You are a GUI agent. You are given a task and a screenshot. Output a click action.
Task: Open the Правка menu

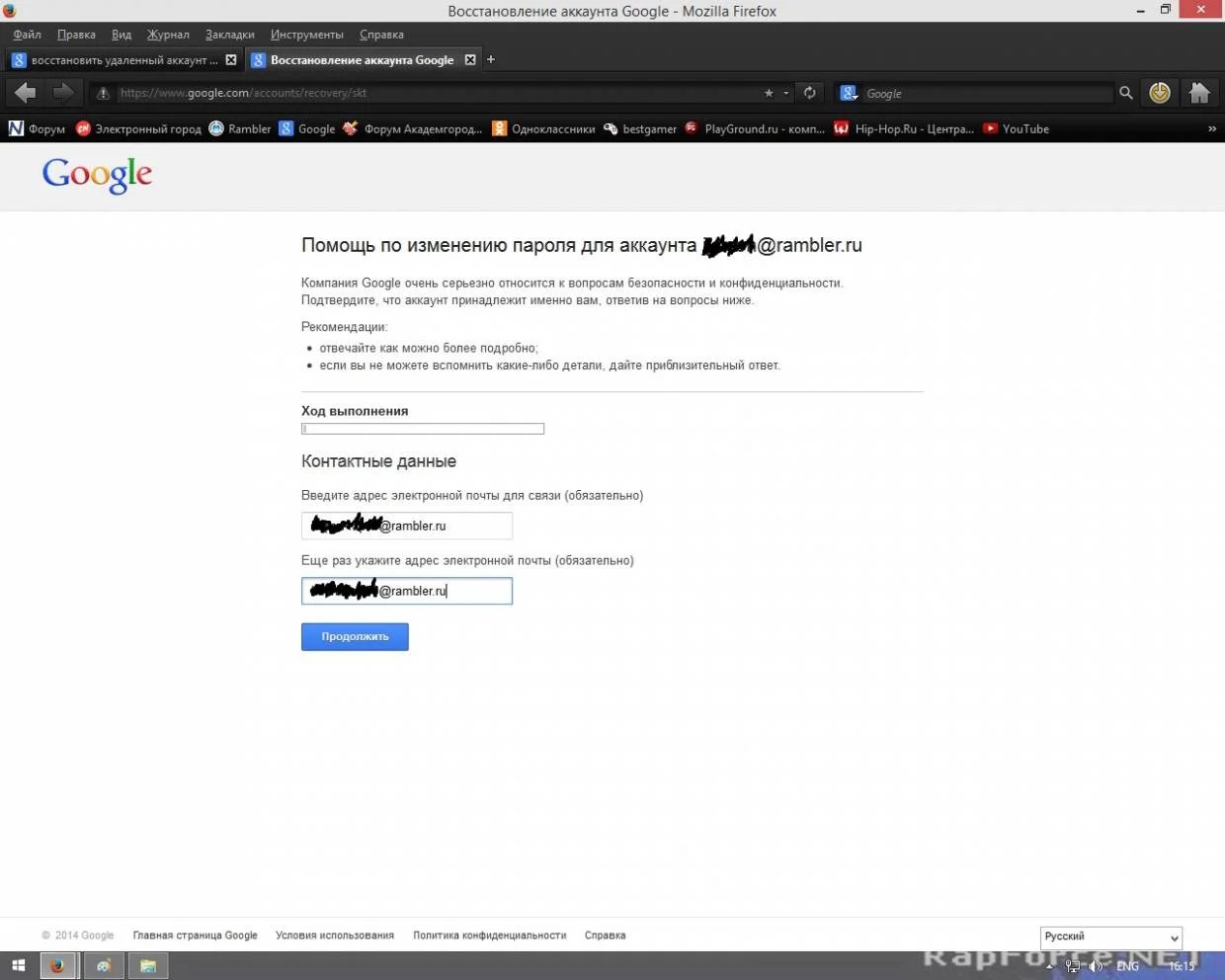pos(76,35)
